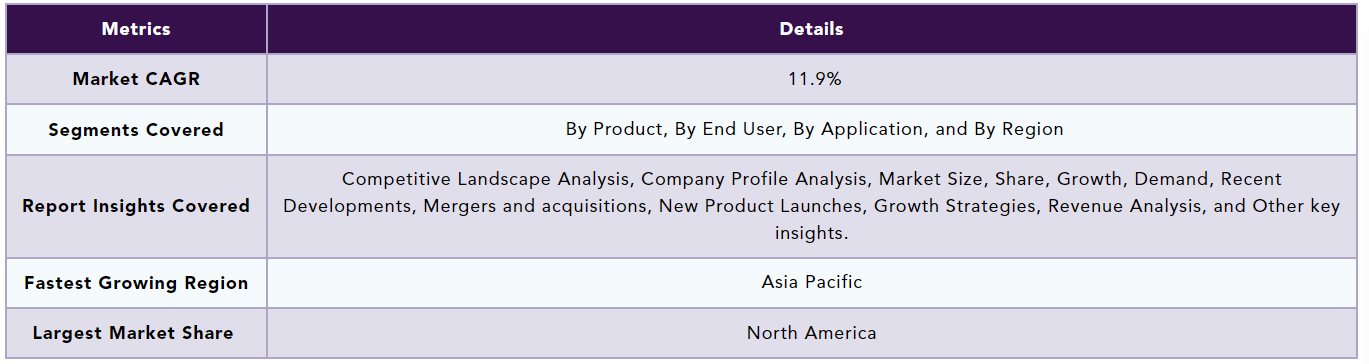
Task: Select the Fastest Growing Region label
Action: pyautogui.click(x=136, y=283)
